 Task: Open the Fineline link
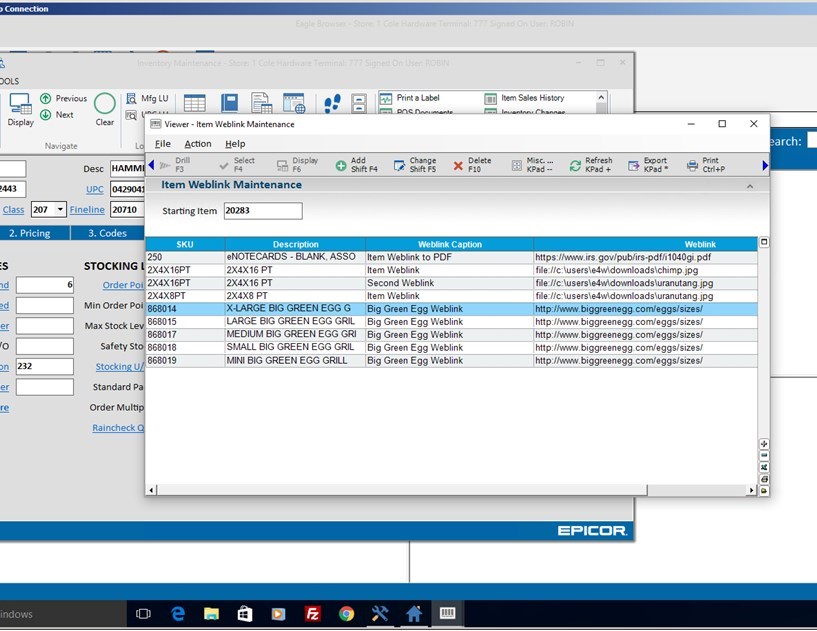point(87,210)
